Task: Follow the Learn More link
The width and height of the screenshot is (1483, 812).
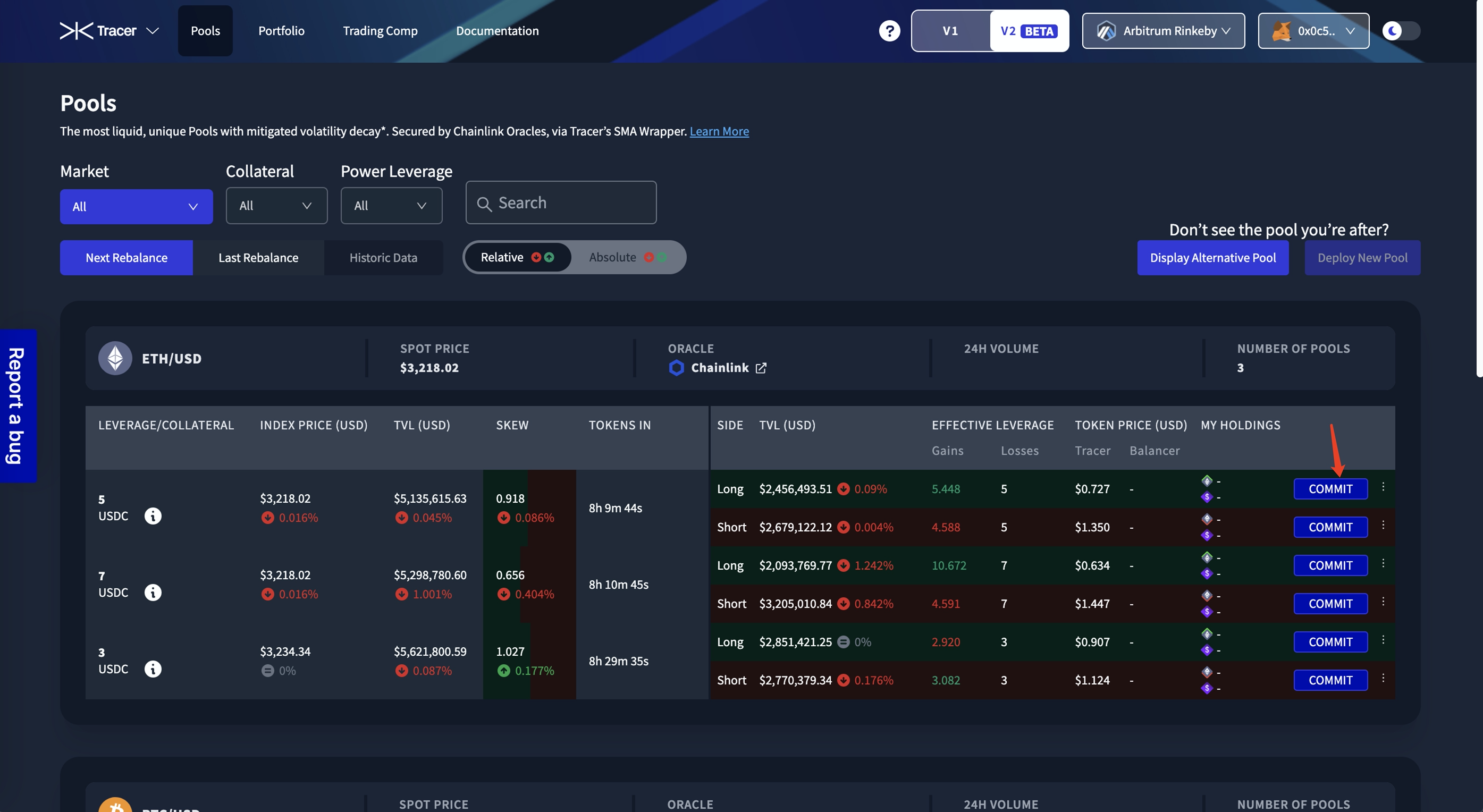Action: (719, 131)
